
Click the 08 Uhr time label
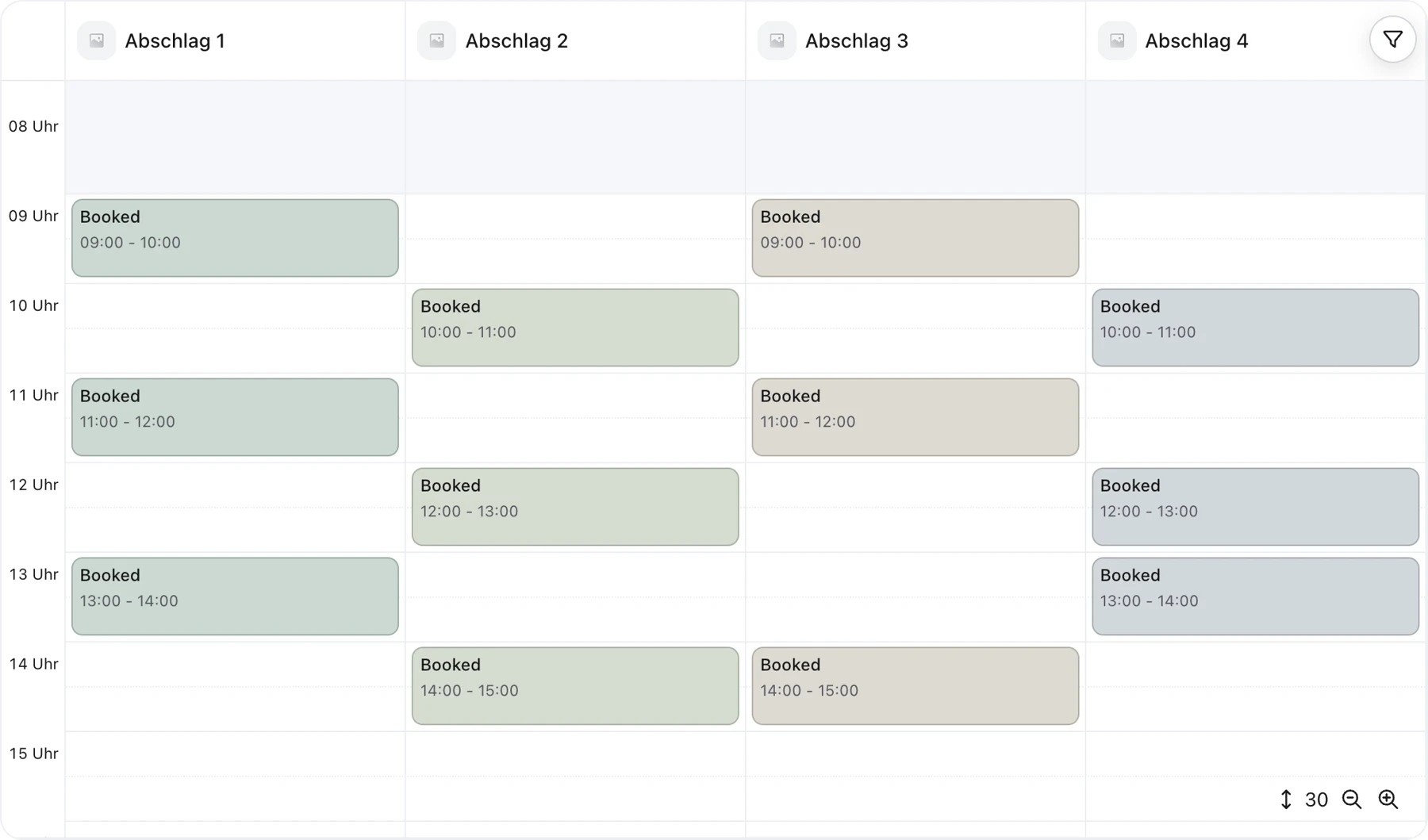click(x=33, y=126)
